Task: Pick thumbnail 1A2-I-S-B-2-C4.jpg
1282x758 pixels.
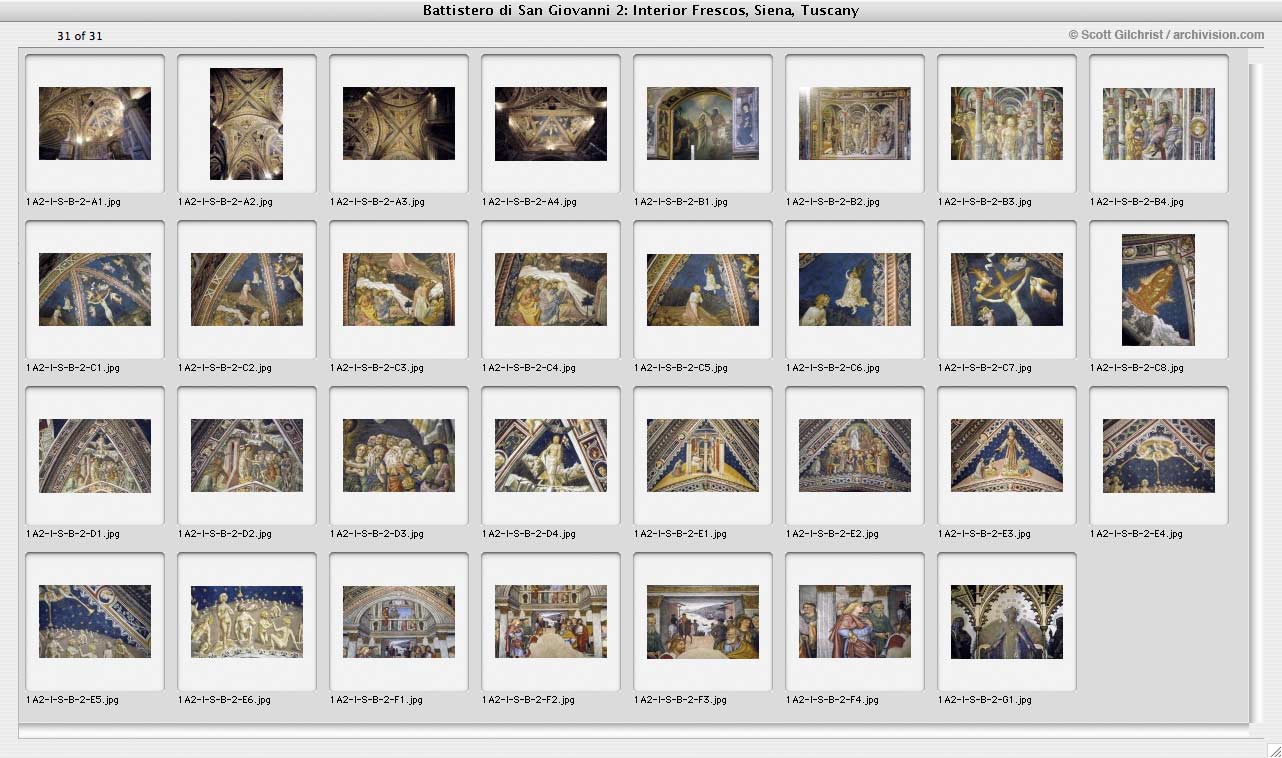Action: 551,289
